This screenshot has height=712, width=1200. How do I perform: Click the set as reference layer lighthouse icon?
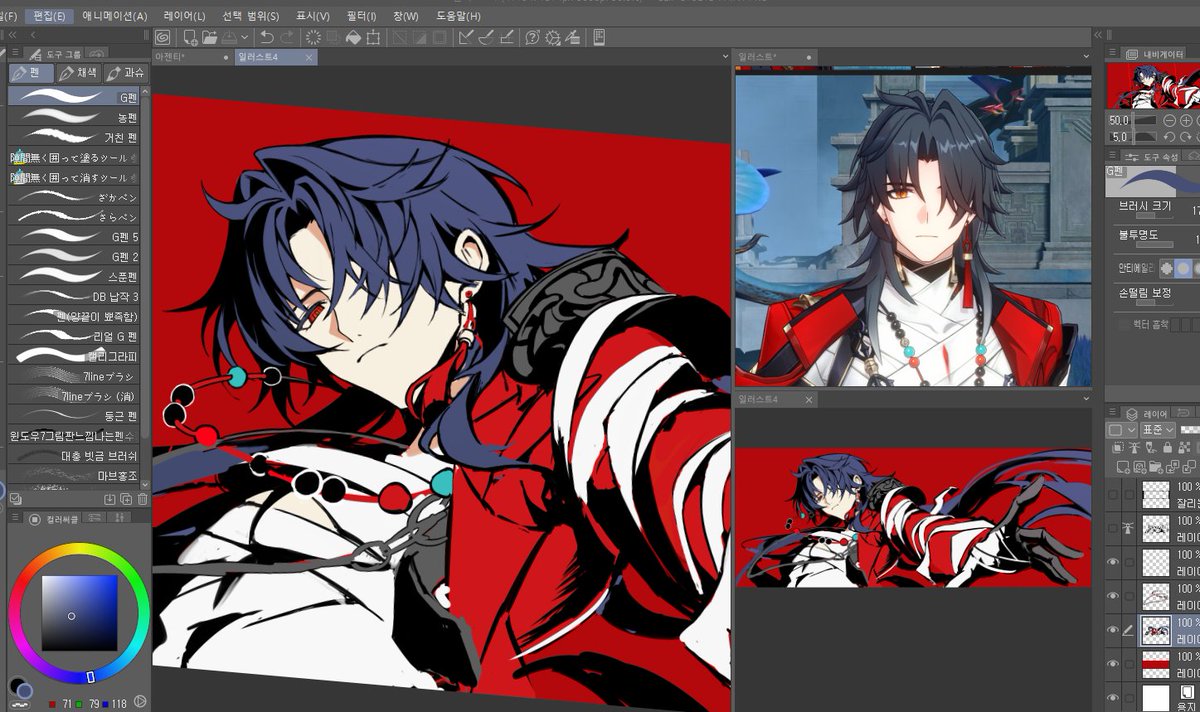point(1133,446)
